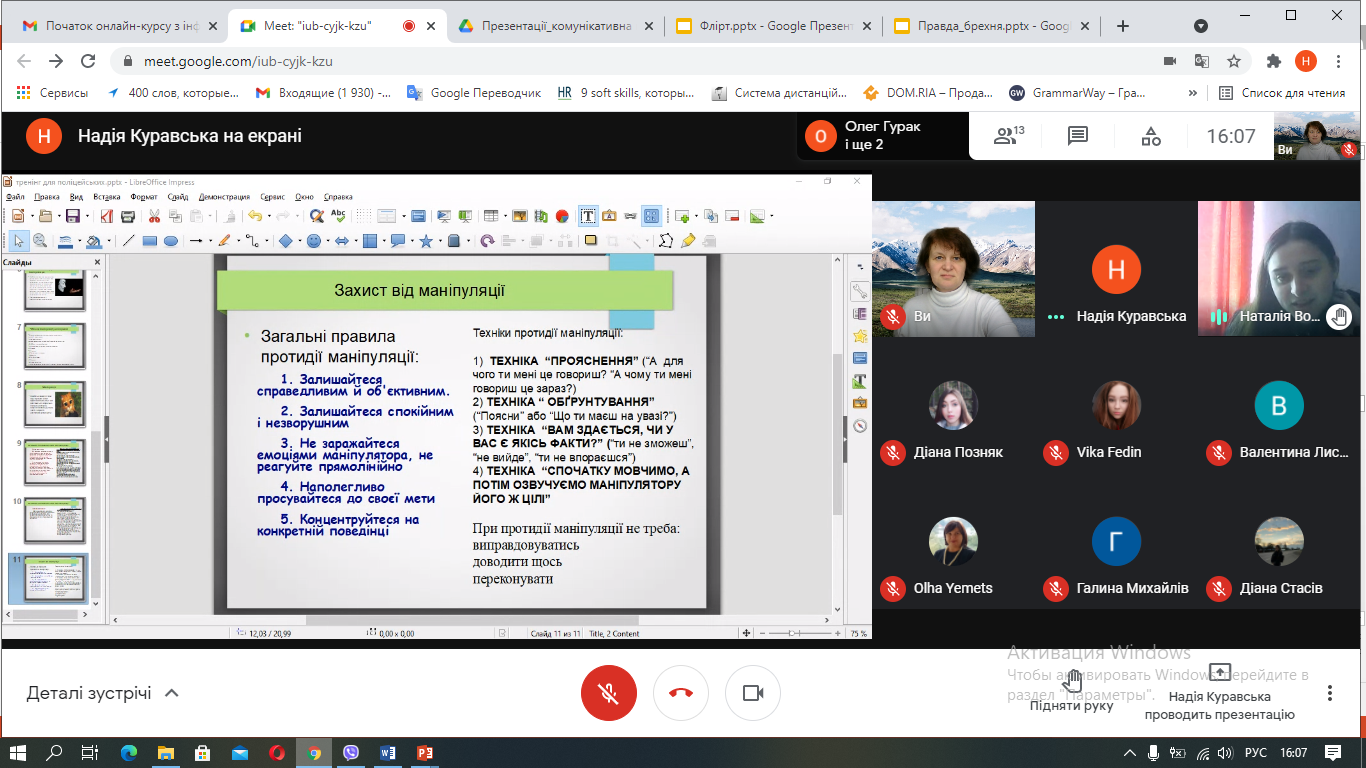The height and width of the screenshot is (768, 1366).
Task: Toggle the camera on or off
Action: coord(753,693)
